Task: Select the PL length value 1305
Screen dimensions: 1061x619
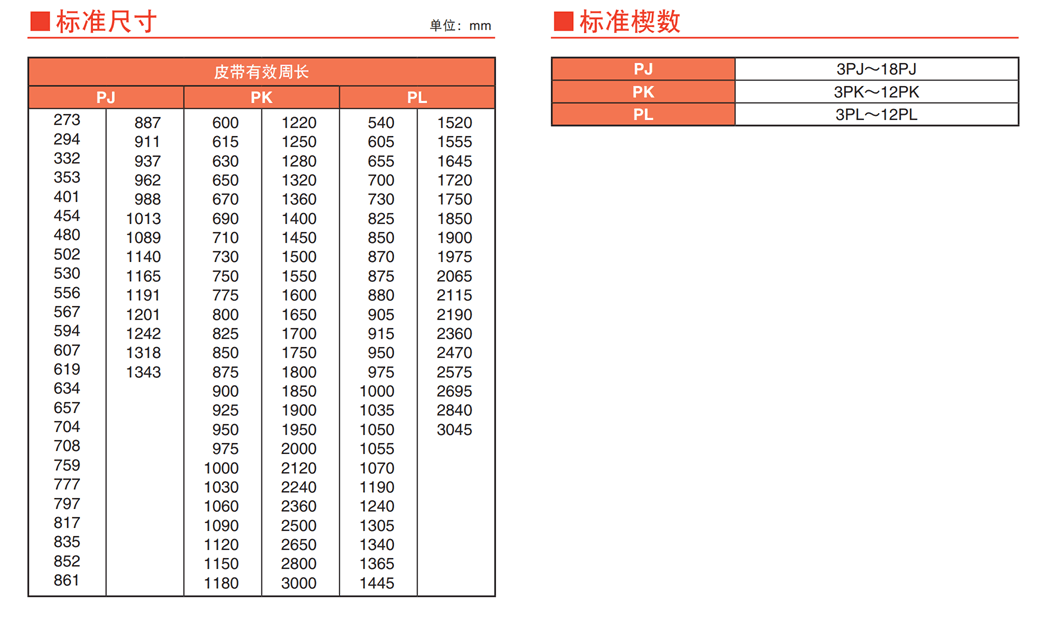Action: coord(377,526)
